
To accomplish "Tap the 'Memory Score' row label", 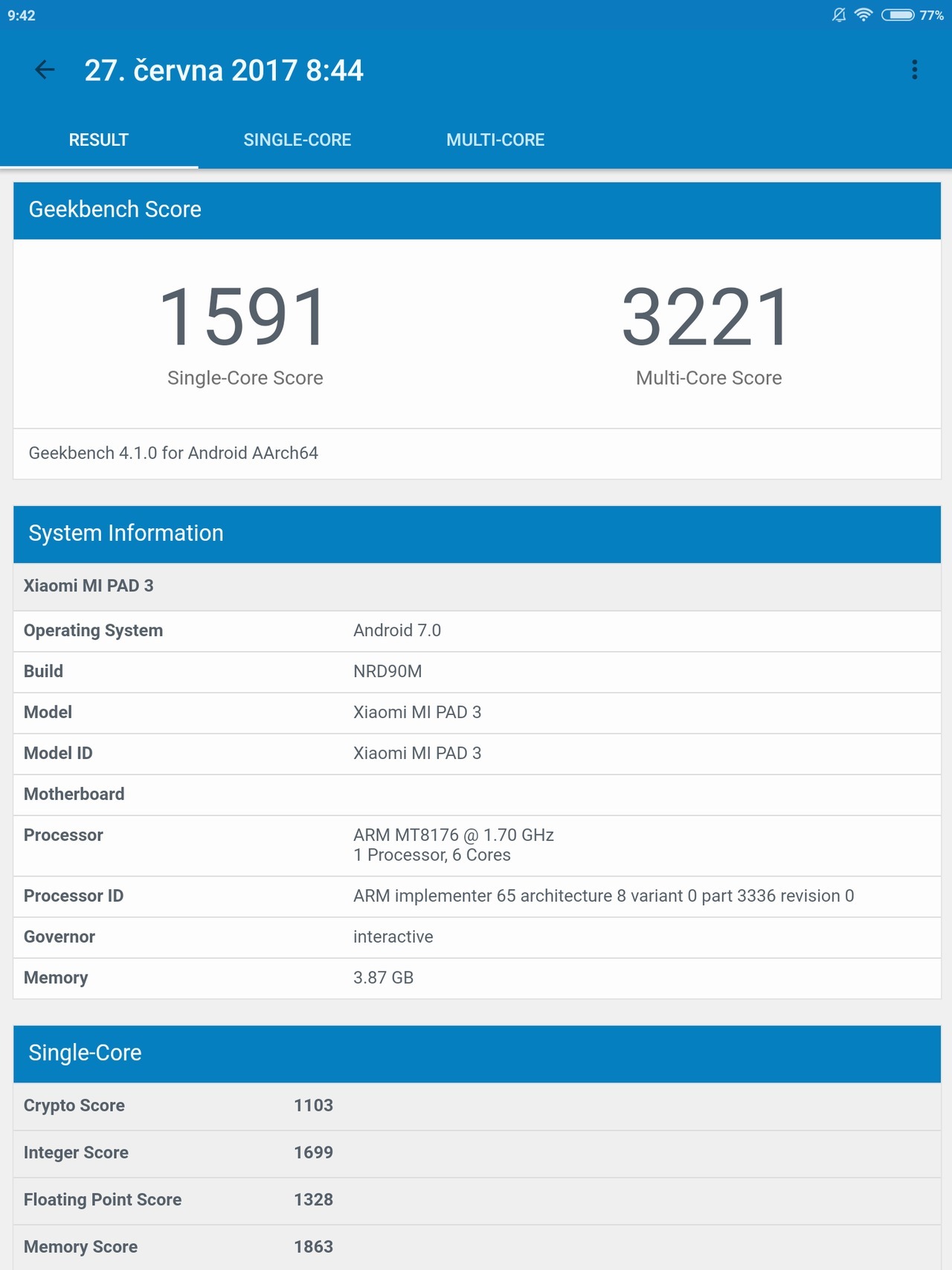I will click(80, 1247).
